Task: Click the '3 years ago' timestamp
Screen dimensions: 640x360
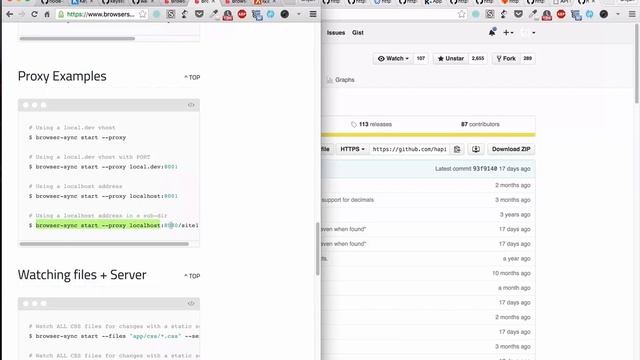Action: pos(515,214)
